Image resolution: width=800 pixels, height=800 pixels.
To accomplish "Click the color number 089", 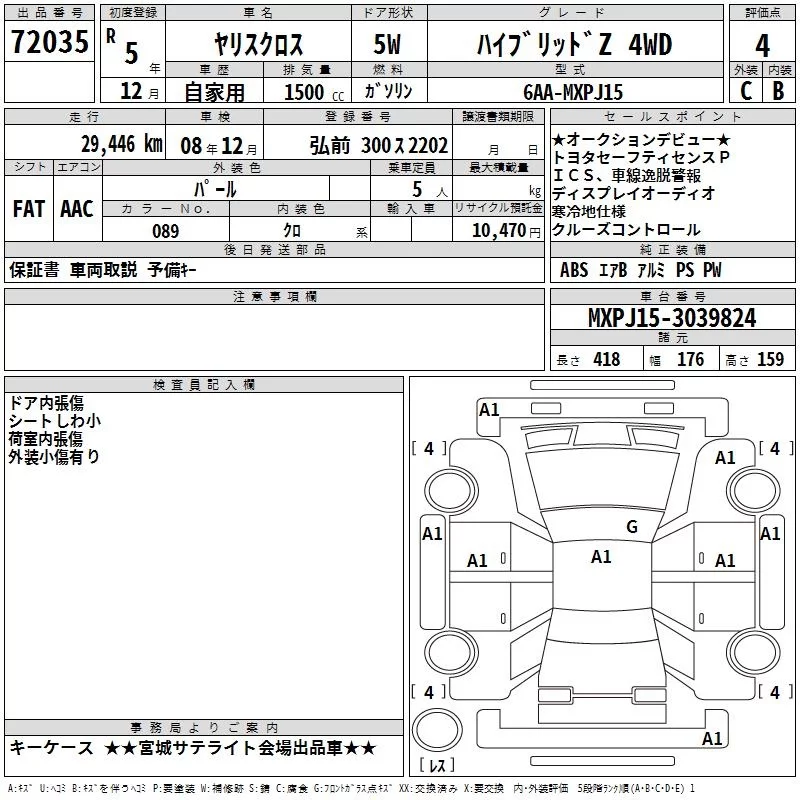I will coord(166,231).
